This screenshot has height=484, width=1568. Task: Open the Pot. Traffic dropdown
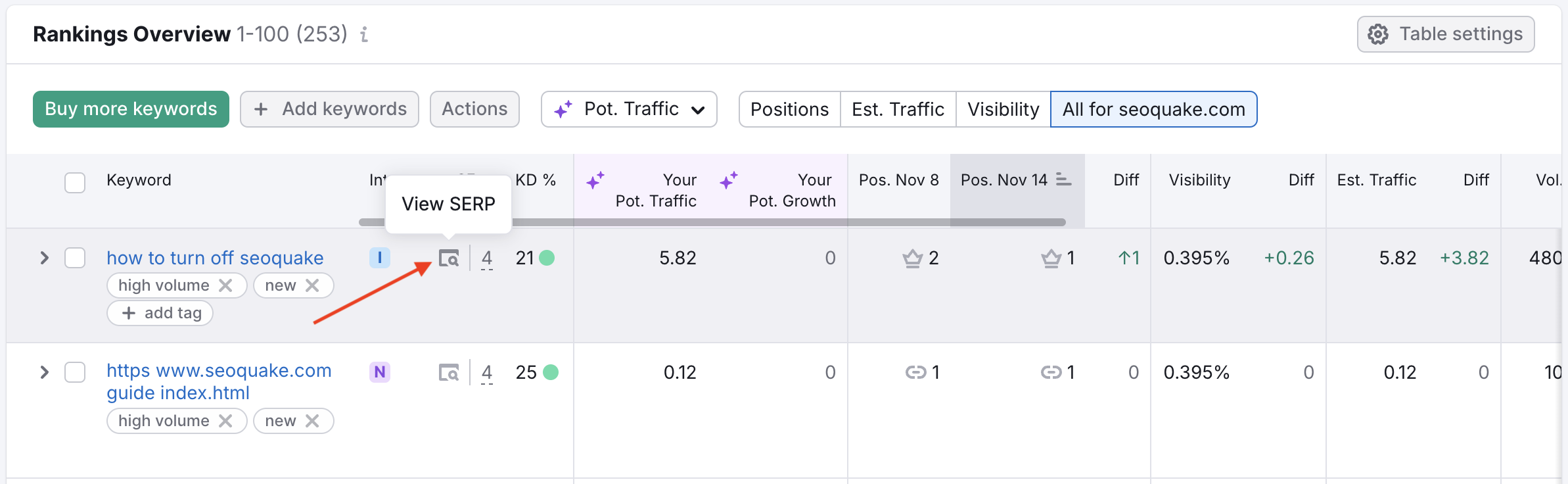point(628,109)
